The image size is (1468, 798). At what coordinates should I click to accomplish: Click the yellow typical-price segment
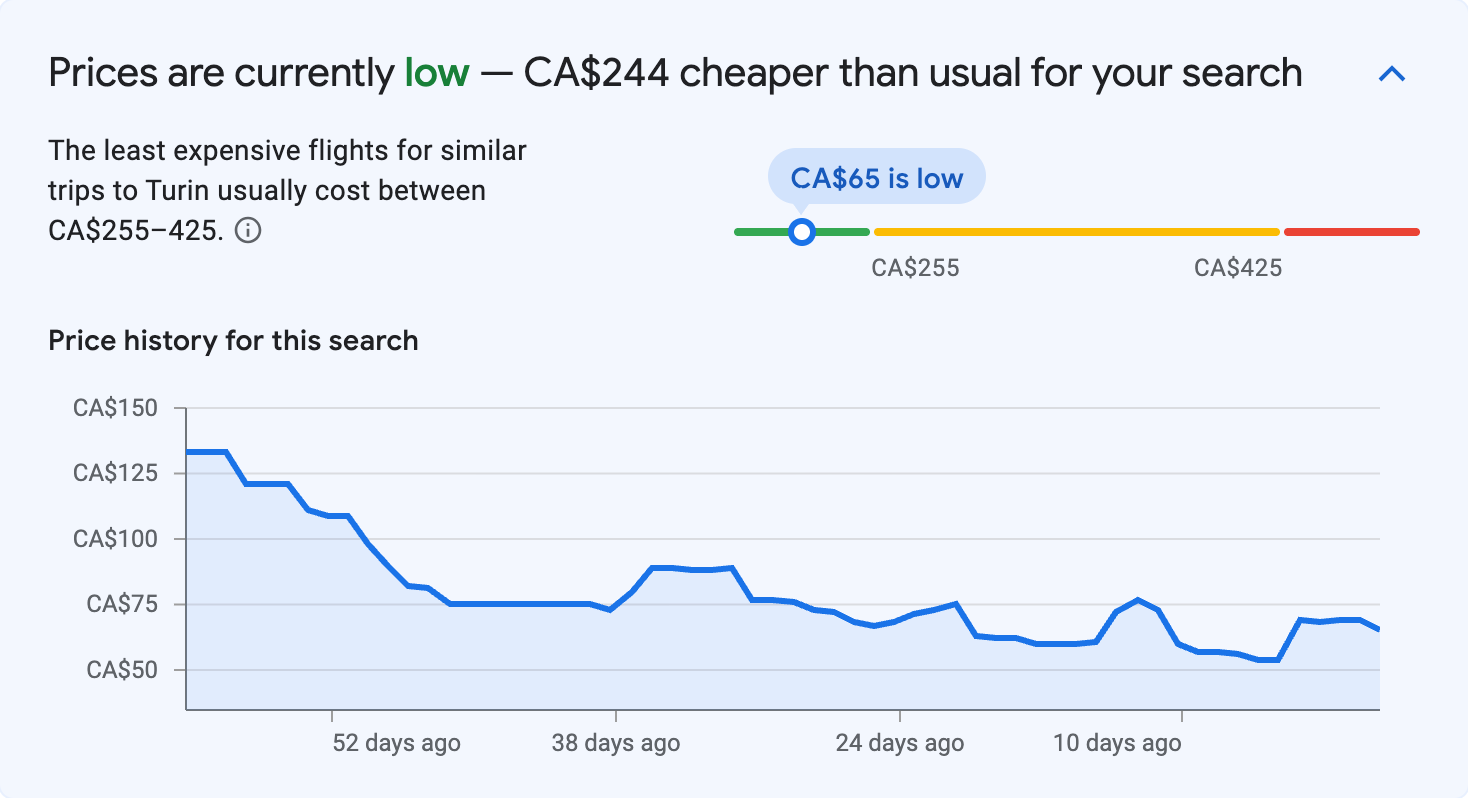click(1075, 231)
